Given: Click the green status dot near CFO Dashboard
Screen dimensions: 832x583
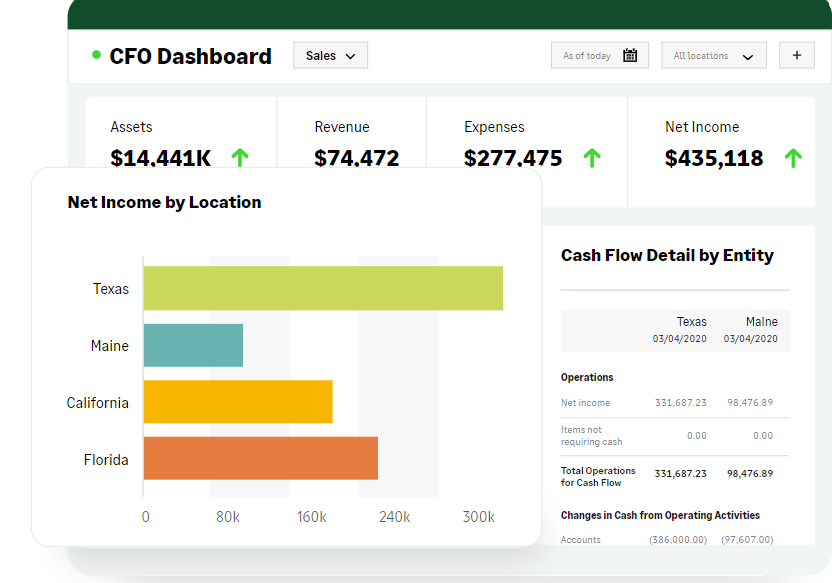Looking at the screenshot, I should [96, 57].
